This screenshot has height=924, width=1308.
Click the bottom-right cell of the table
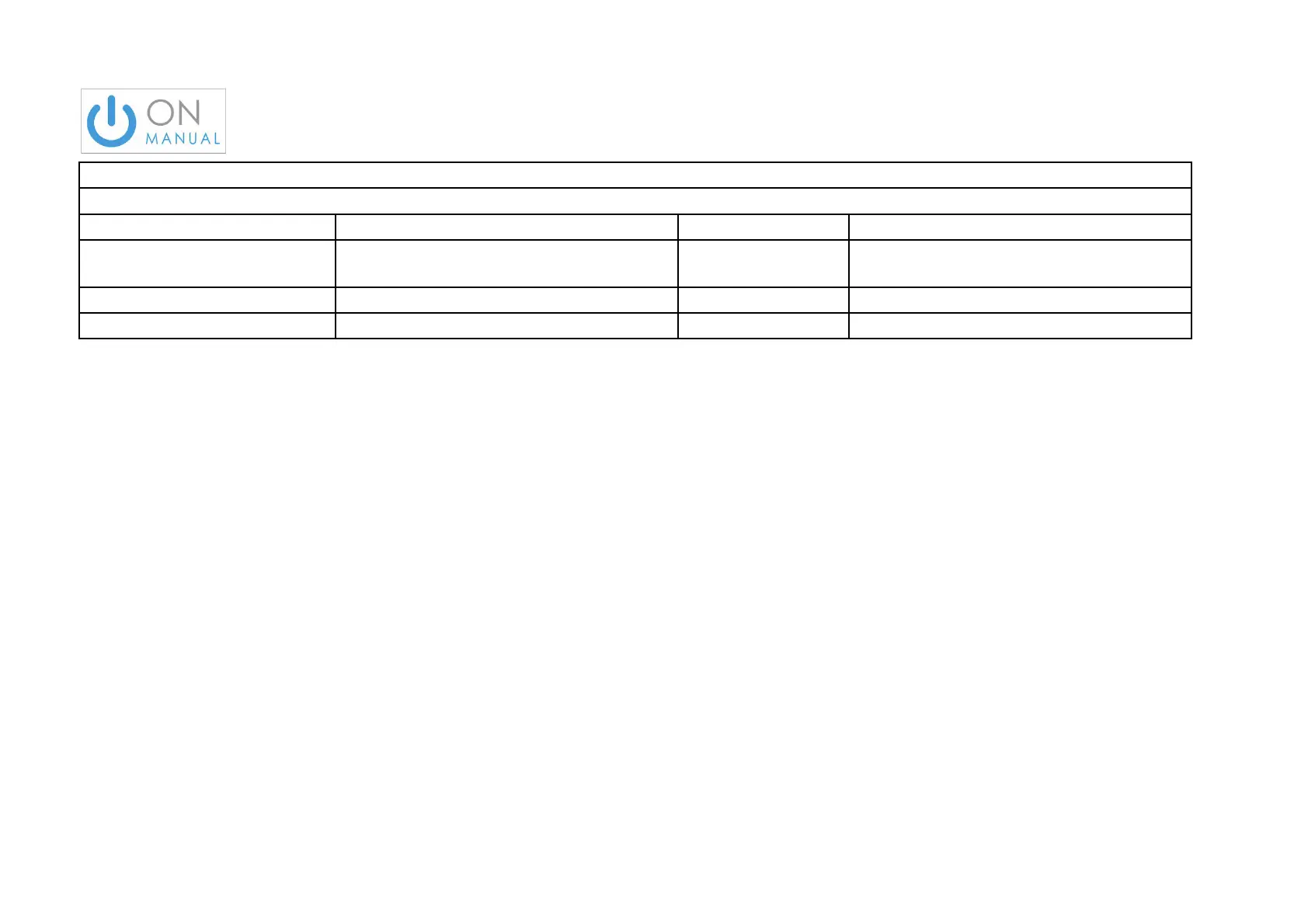coord(1020,325)
